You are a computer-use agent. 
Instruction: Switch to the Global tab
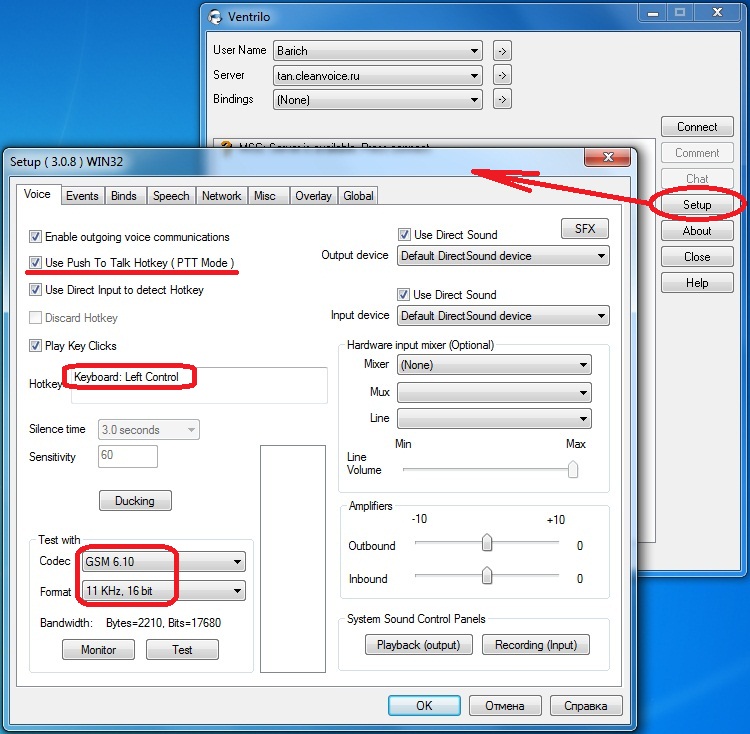tap(358, 196)
